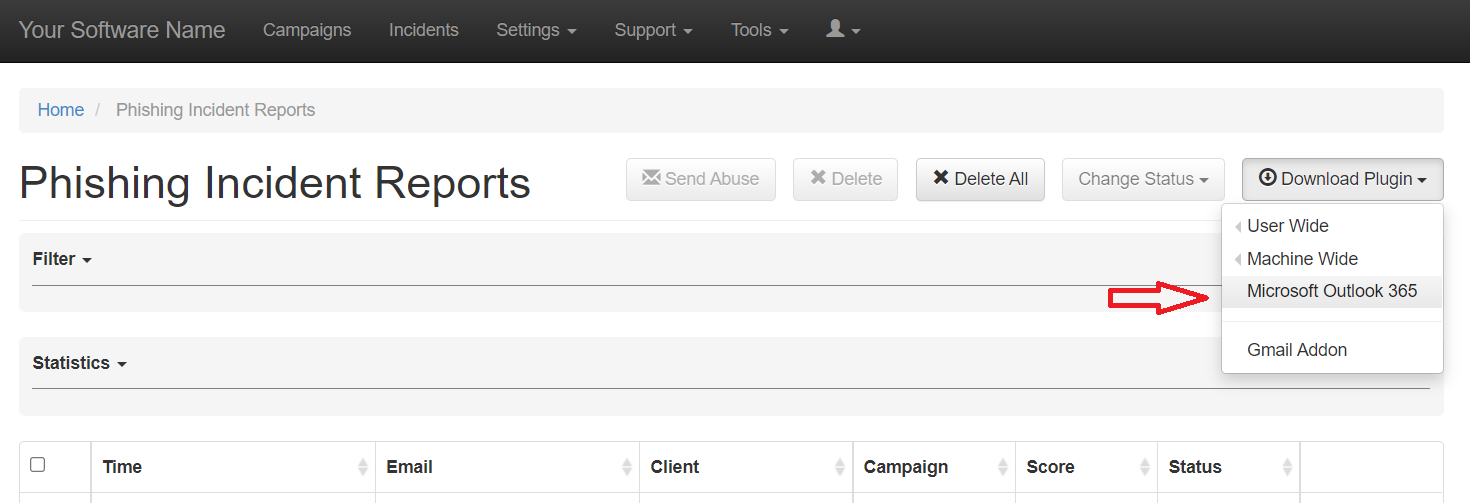Sort table by Status column arrows

(1287, 467)
